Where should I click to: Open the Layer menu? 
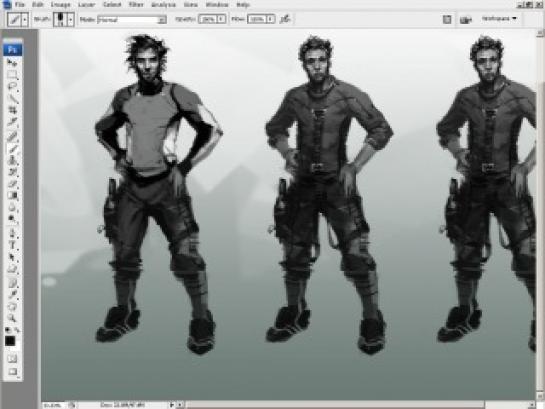pos(87,5)
